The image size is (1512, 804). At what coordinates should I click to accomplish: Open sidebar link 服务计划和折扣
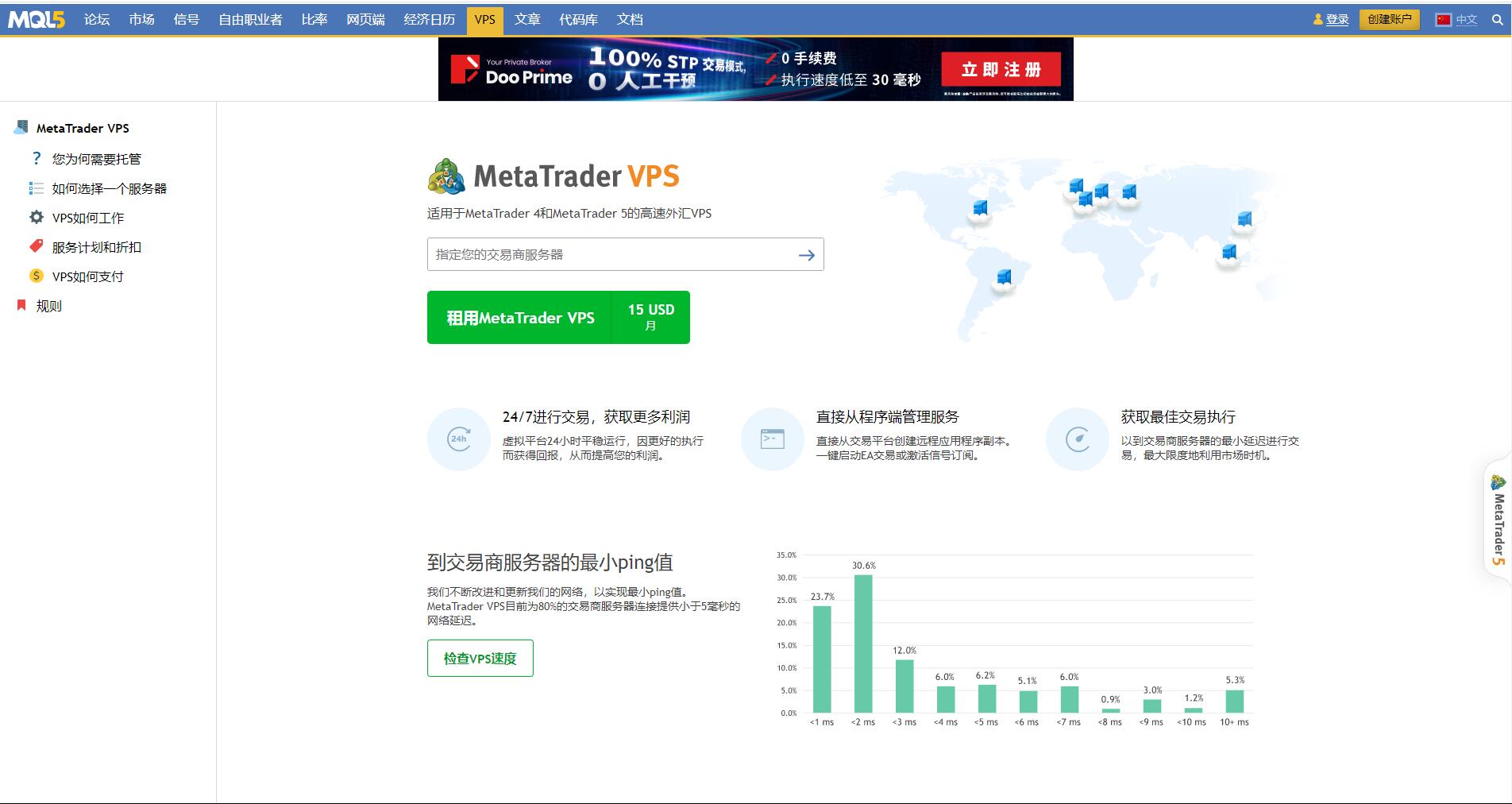pyautogui.click(x=97, y=247)
